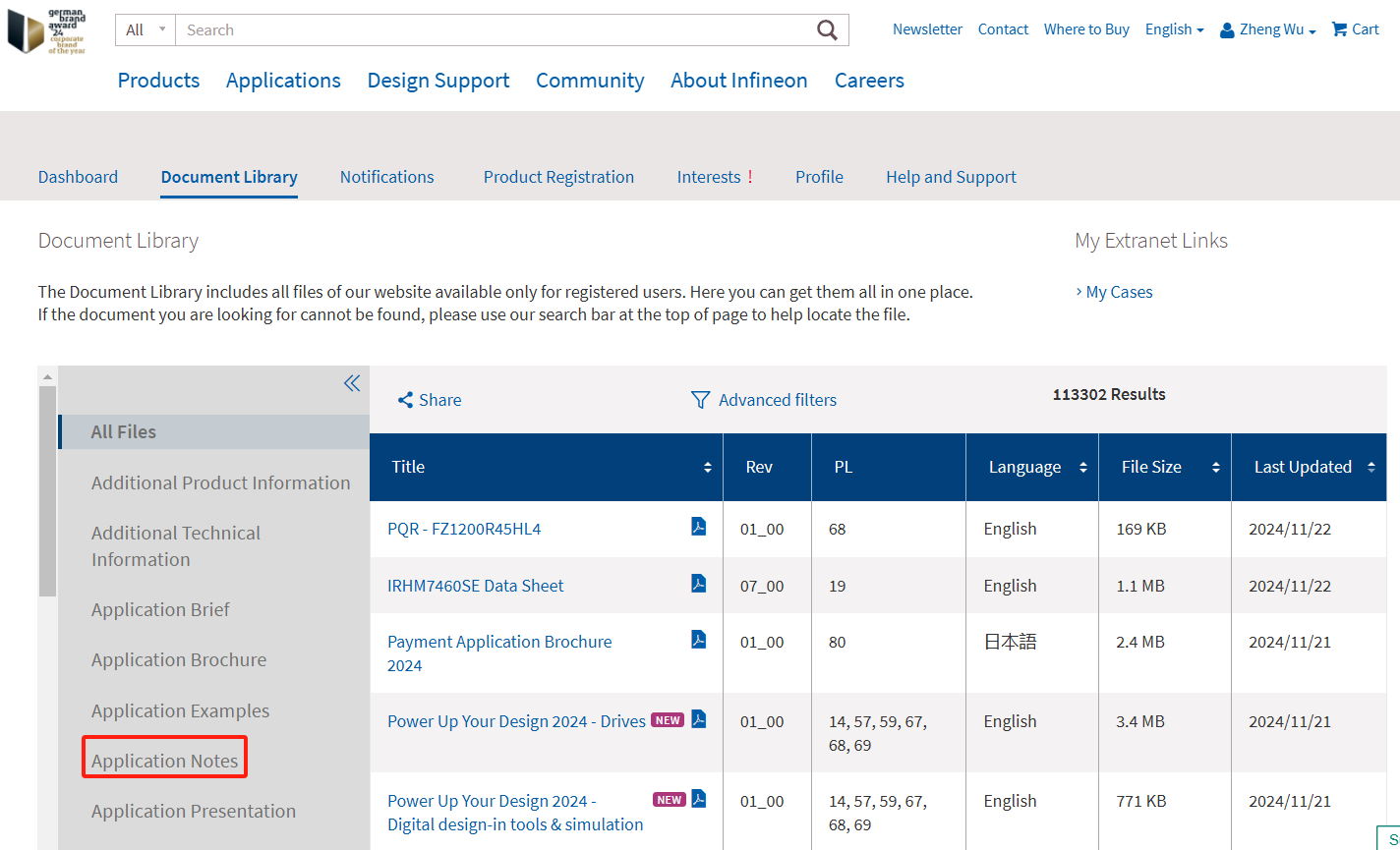Open Advanced filters funnel icon

(700, 400)
